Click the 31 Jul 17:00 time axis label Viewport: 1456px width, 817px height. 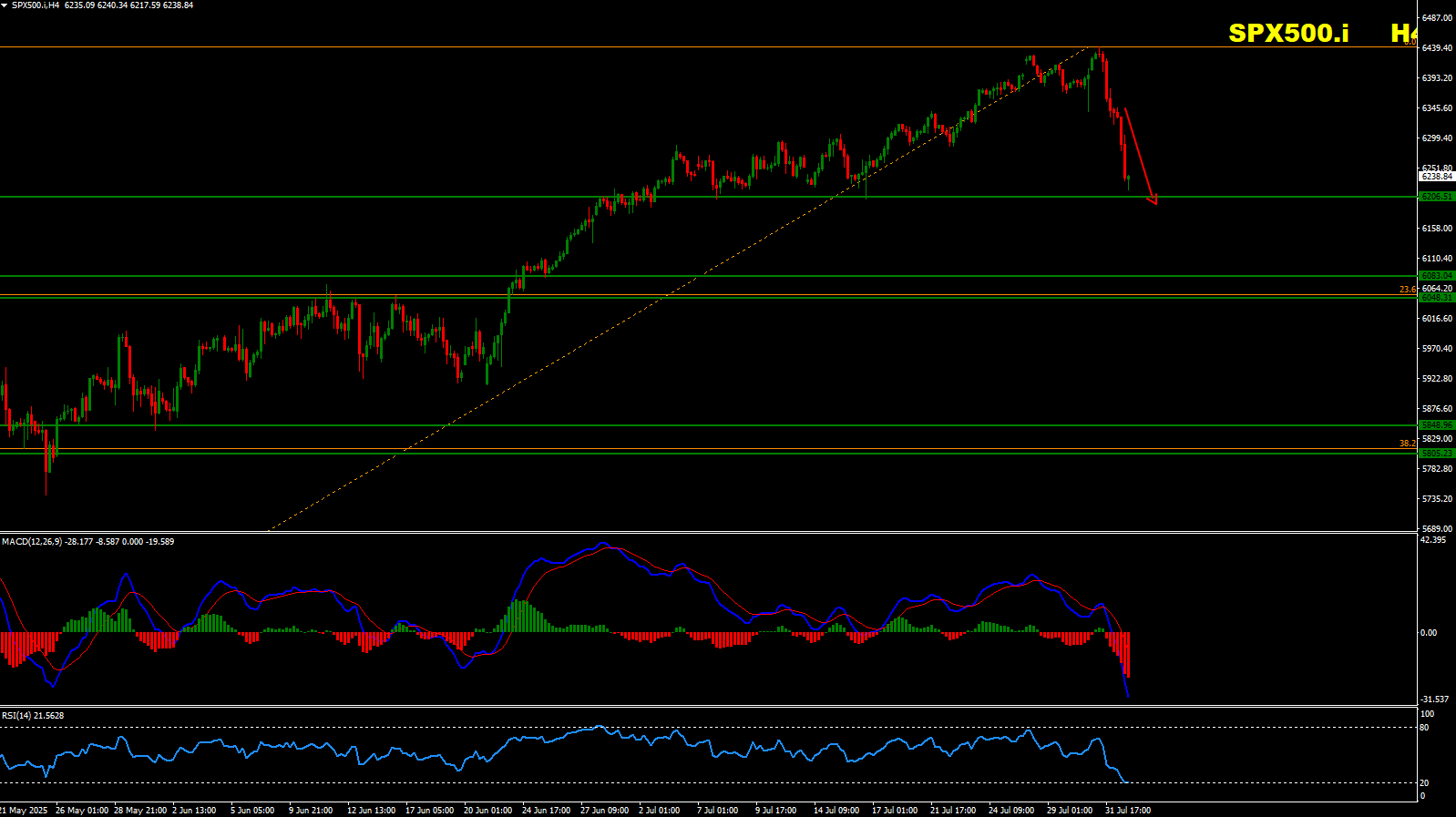(x=1127, y=810)
